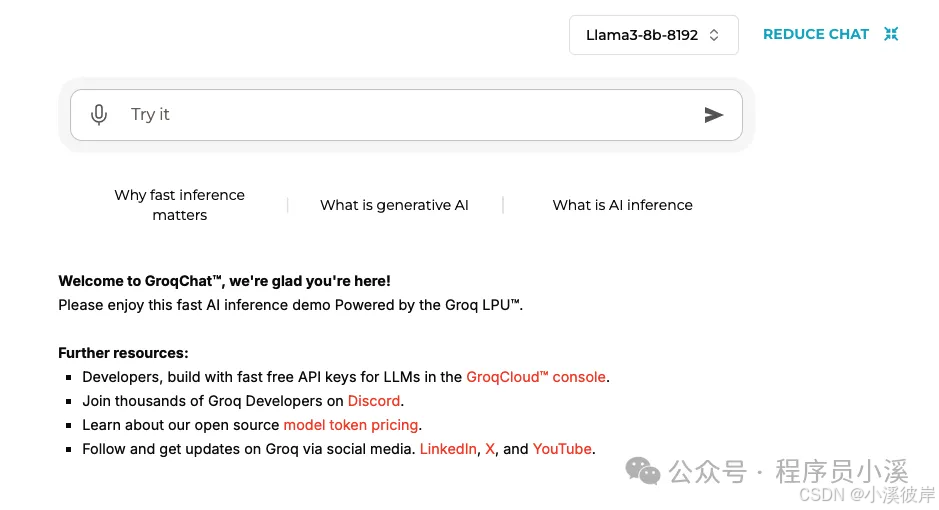The height and width of the screenshot is (510, 939).
Task: Go to the YouTube link
Action: pyautogui.click(x=562, y=449)
